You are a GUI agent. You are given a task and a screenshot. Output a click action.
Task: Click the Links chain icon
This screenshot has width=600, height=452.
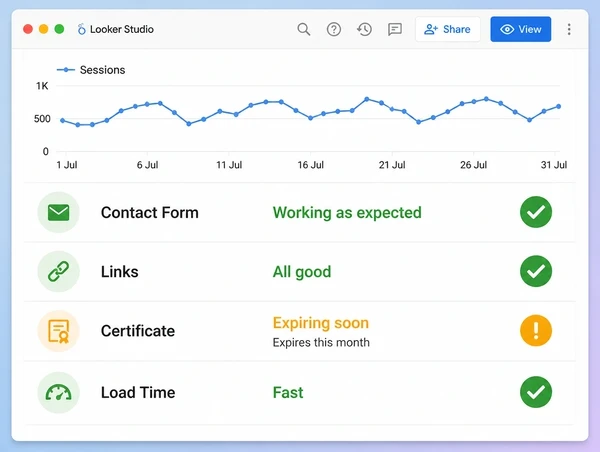click(x=58, y=271)
